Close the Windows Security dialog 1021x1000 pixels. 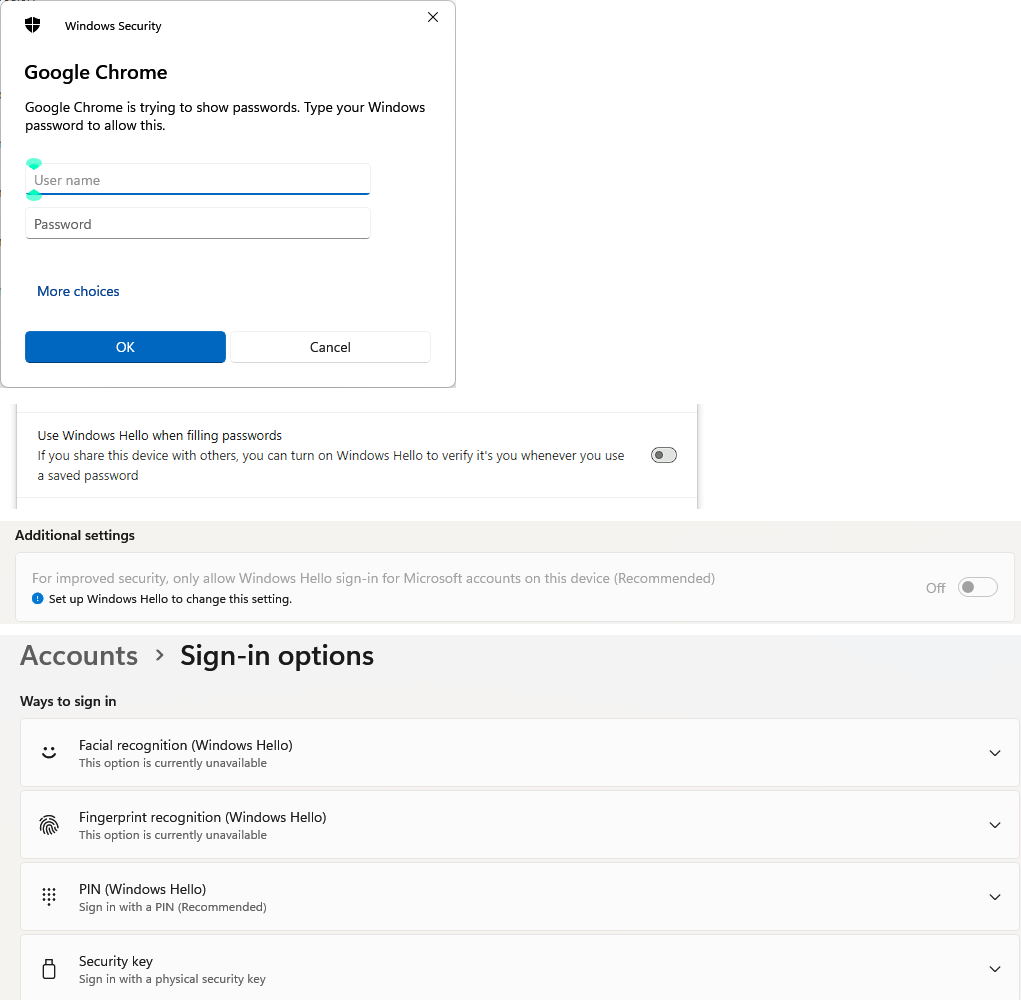click(433, 18)
